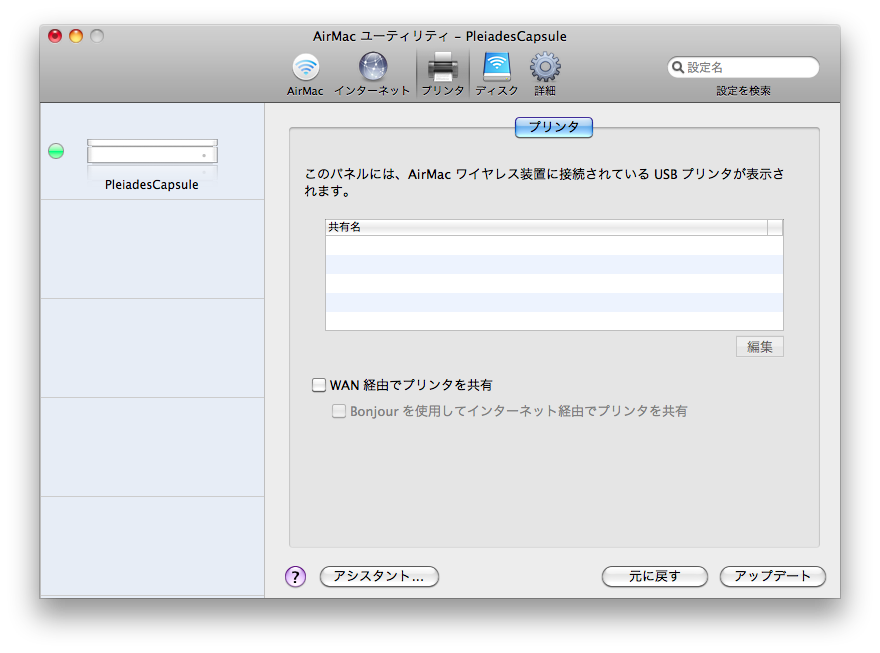The image size is (880, 653).
Task: Click the magnifying glass in the search field
Action: pos(678,67)
